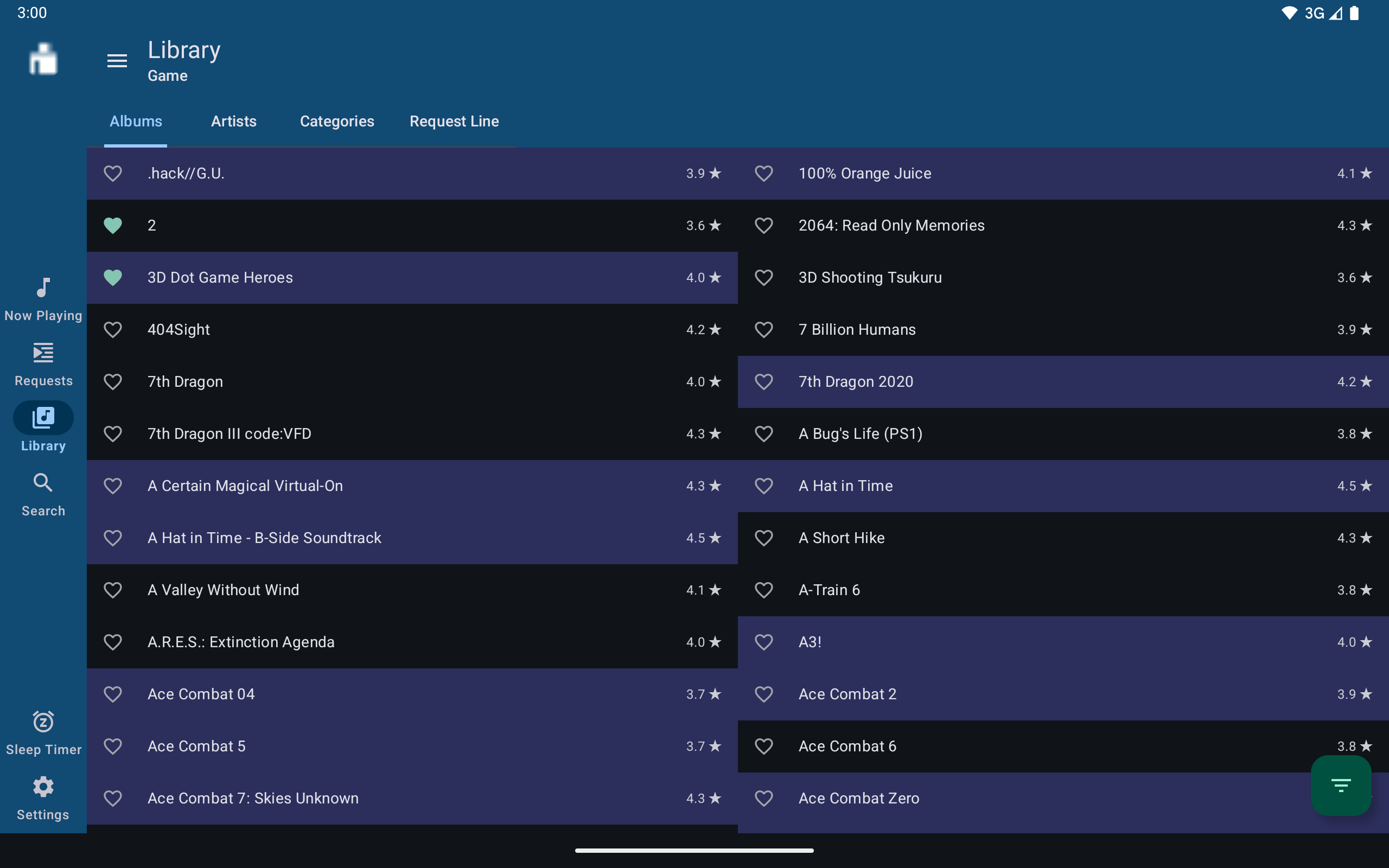Favorite Ace Combat 6
Viewport: 1389px width, 868px height.
pyautogui.click(x=763, y=746)
